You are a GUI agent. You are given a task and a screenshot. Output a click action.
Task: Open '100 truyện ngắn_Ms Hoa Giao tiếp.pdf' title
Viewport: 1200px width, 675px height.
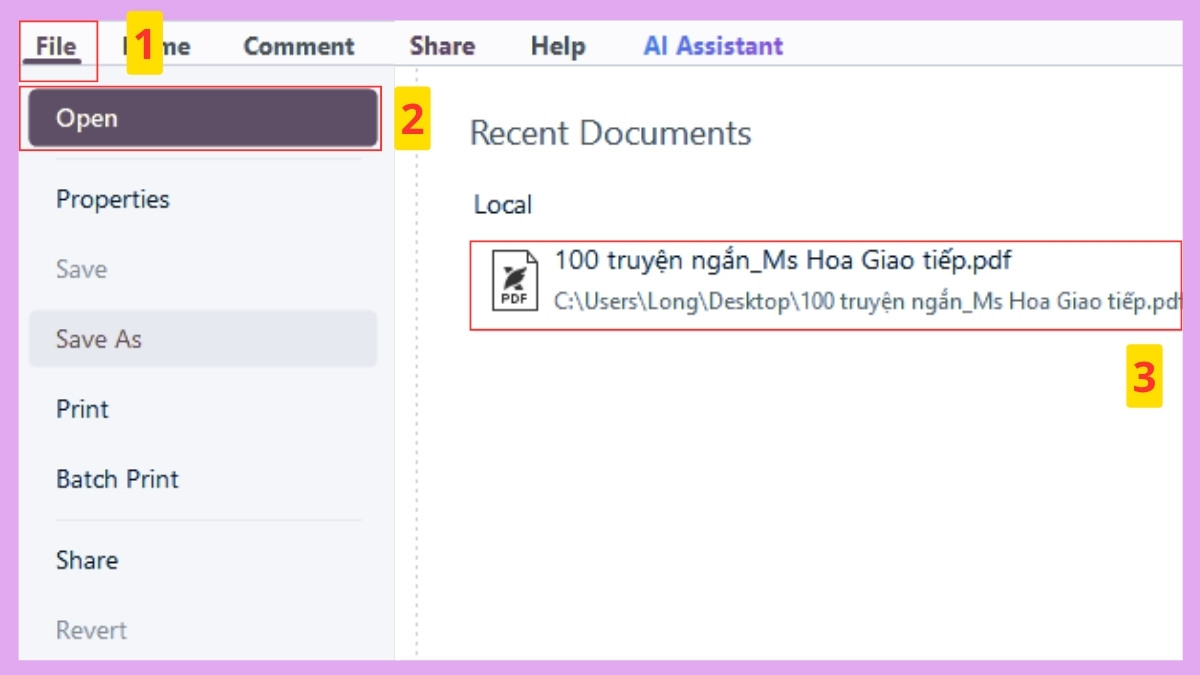(x=783, y=261)
